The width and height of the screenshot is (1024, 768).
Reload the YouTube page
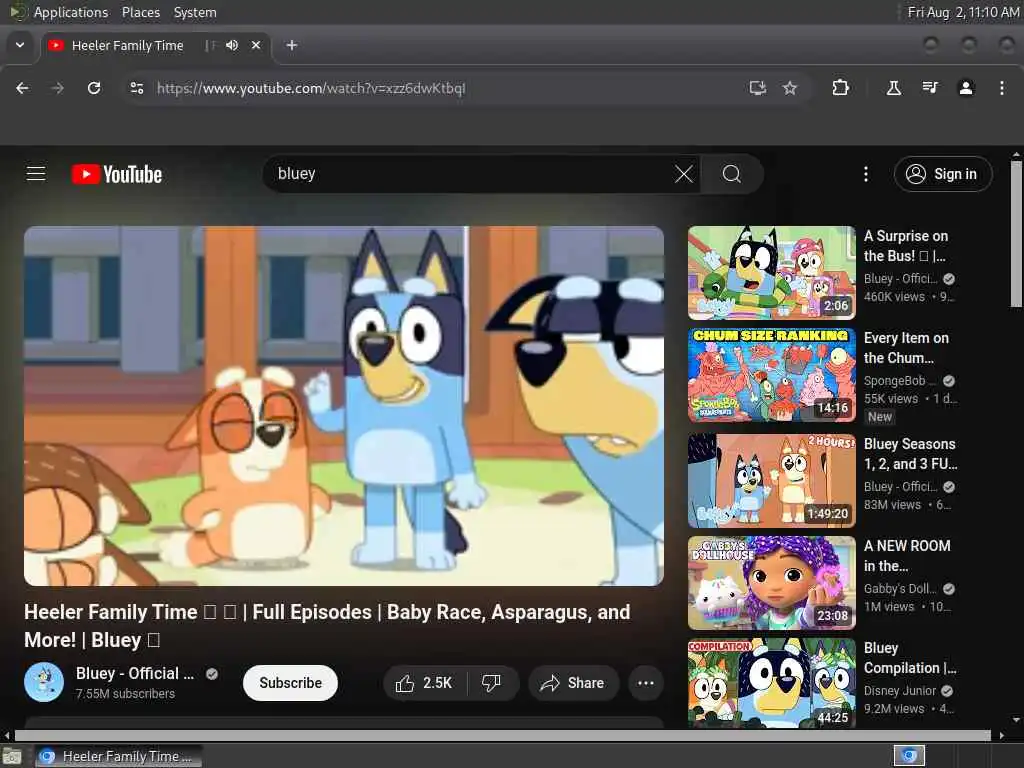(94, 88)
